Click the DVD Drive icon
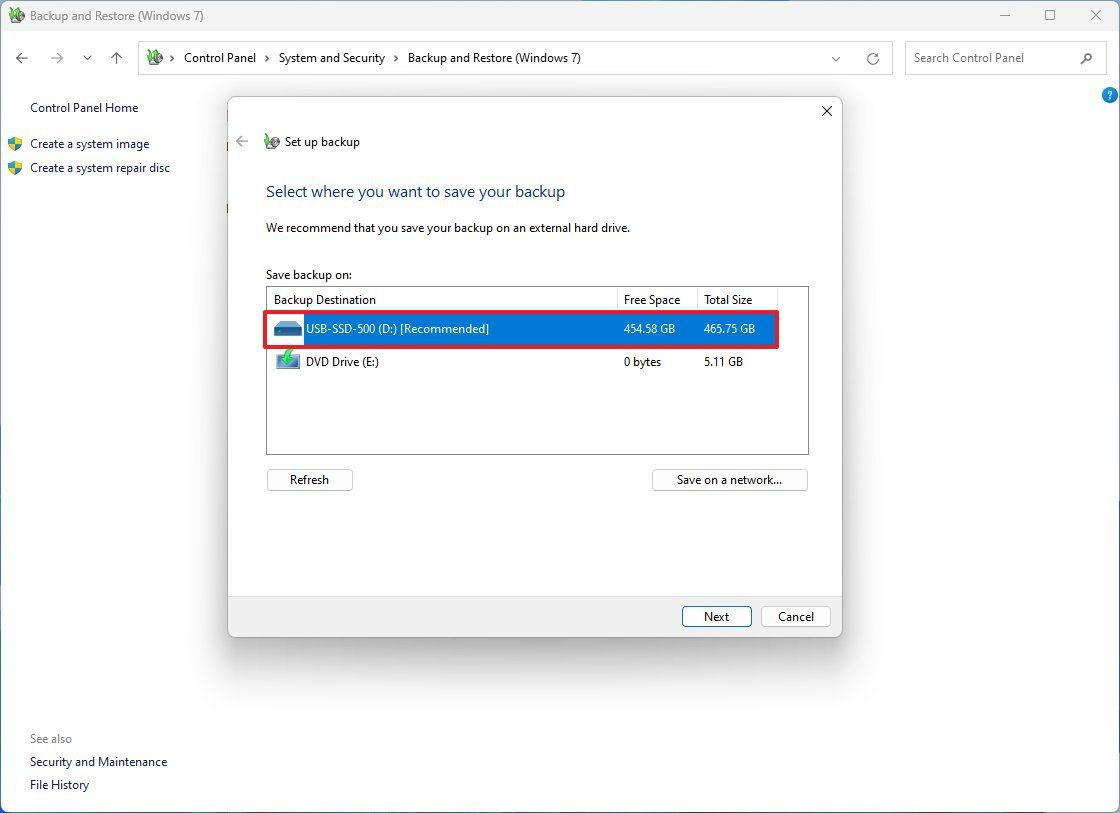 pos(287,361)
